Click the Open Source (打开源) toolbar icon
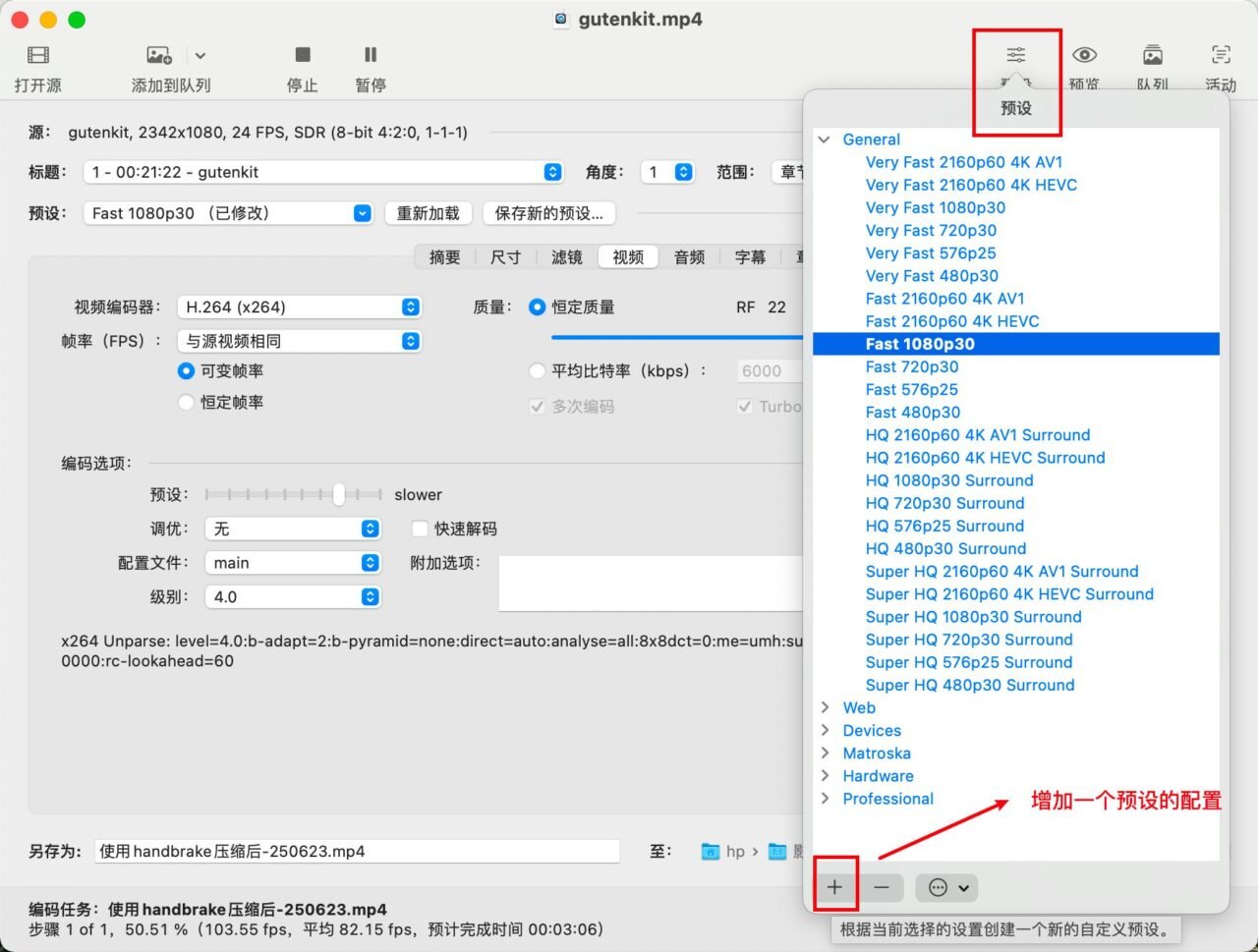Viewport: 1258px width, 952px height. (38, 56)
